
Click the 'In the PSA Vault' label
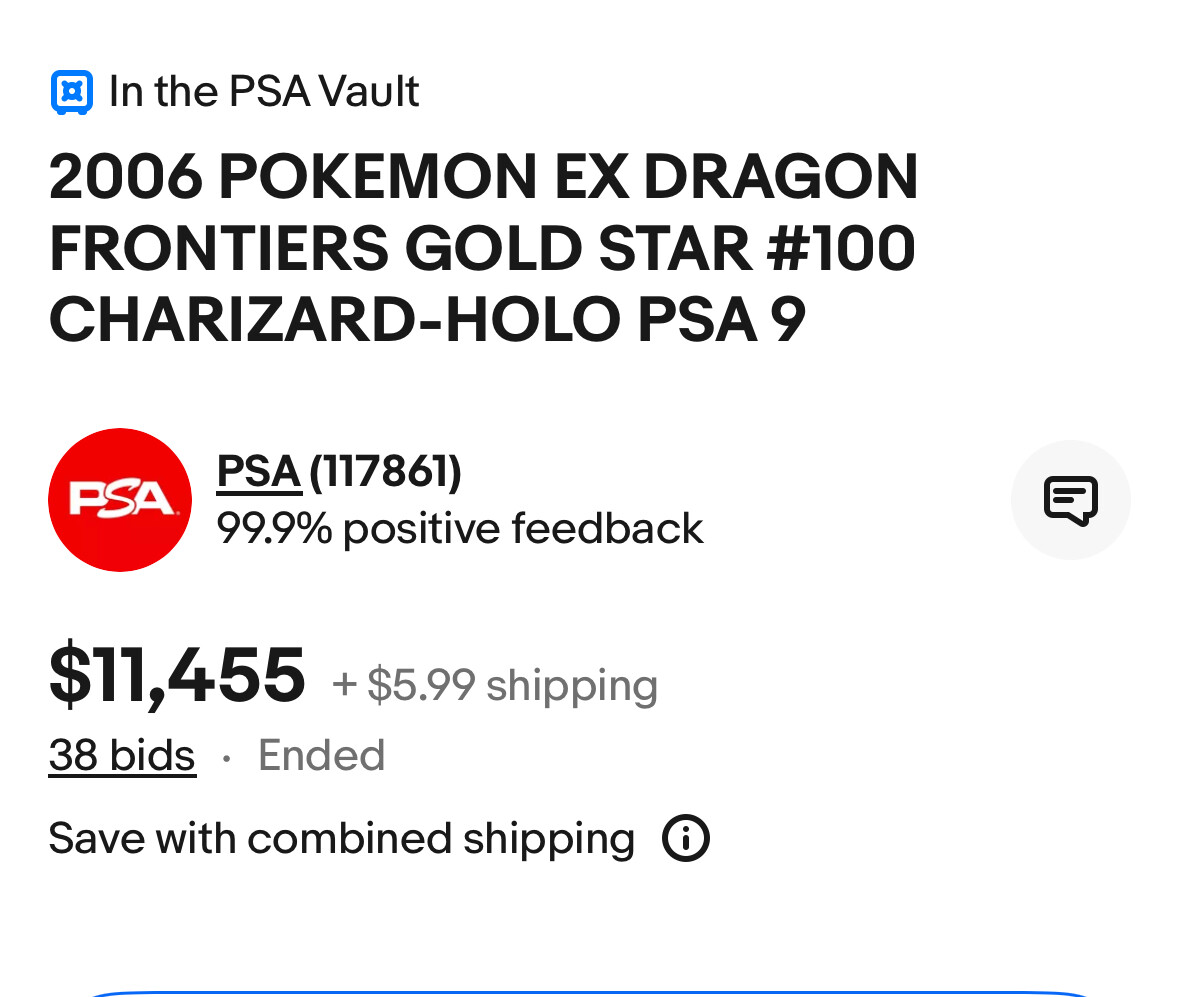[x=264, y=92]
